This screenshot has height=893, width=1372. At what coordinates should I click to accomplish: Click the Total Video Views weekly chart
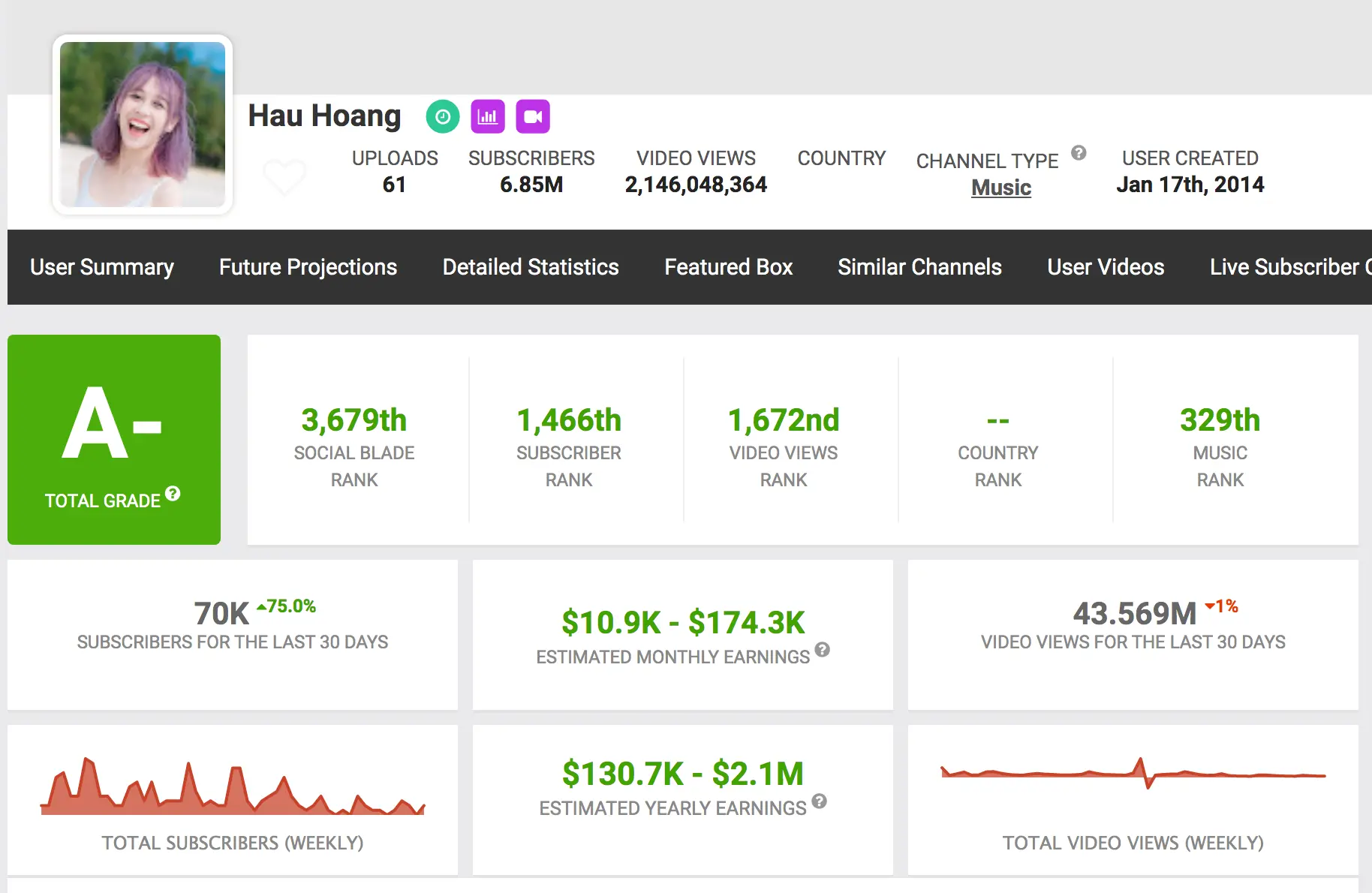click(1133, 774)
